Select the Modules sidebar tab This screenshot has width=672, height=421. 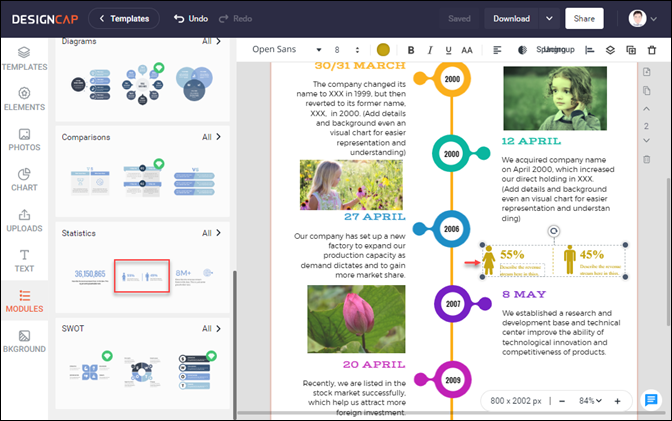click(24, 301)
